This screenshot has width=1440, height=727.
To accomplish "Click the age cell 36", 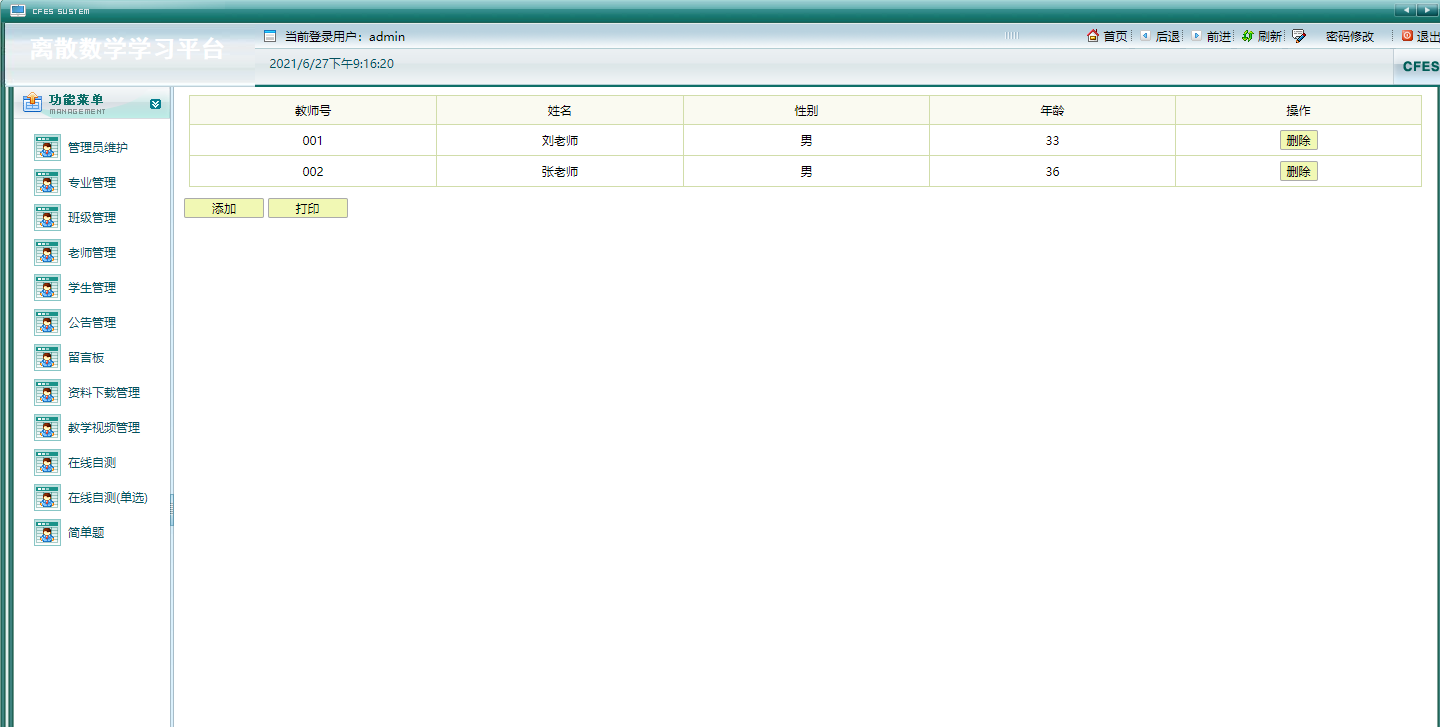I will point(1052,172).
